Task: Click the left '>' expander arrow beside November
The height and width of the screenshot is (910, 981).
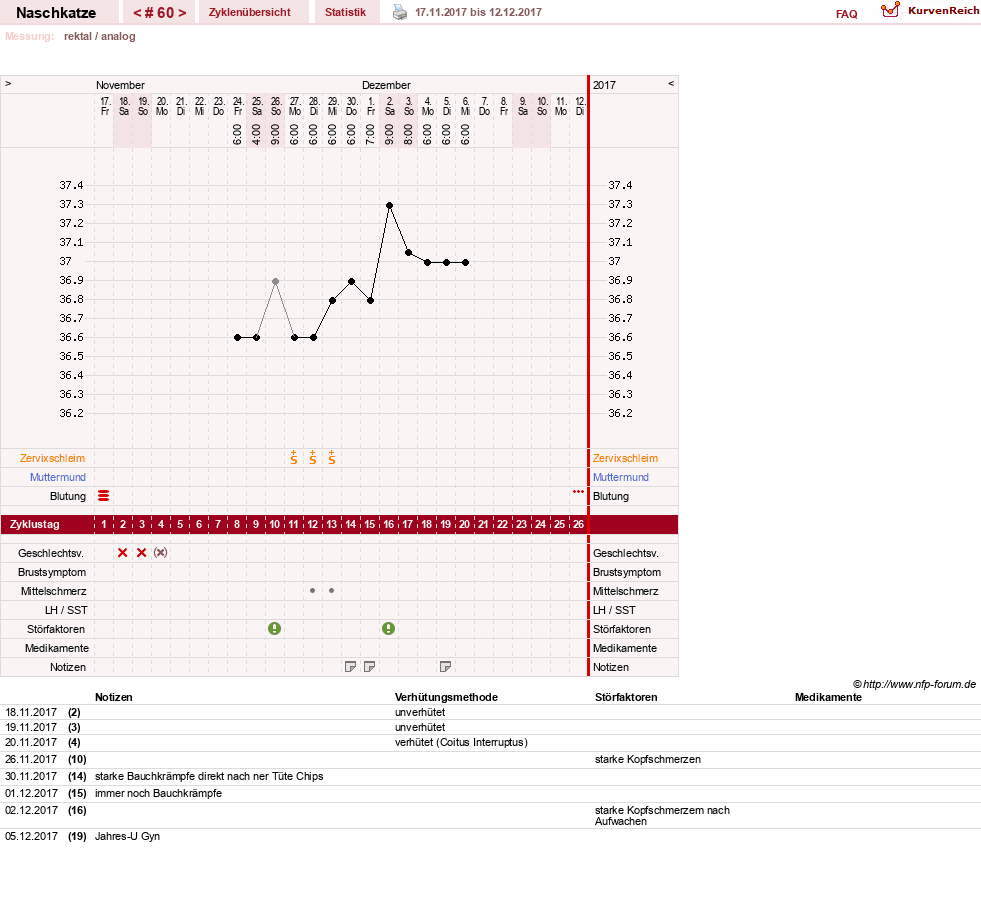Action: pos(8,84)
